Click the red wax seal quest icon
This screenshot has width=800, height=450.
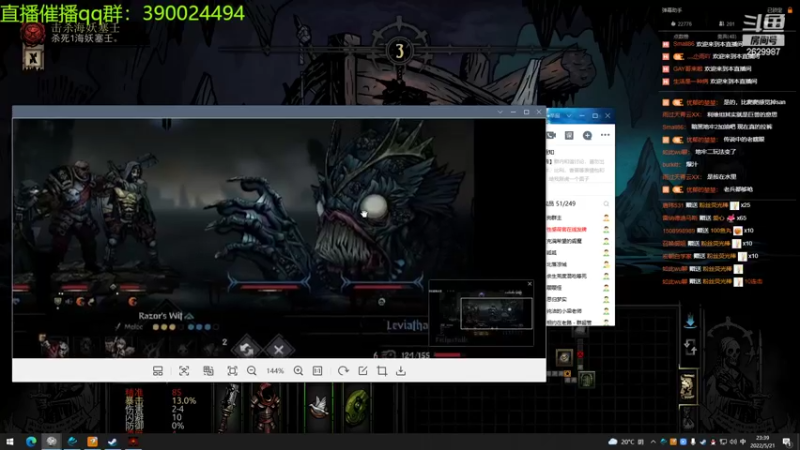pyautogui.click(x=32, y=33)
